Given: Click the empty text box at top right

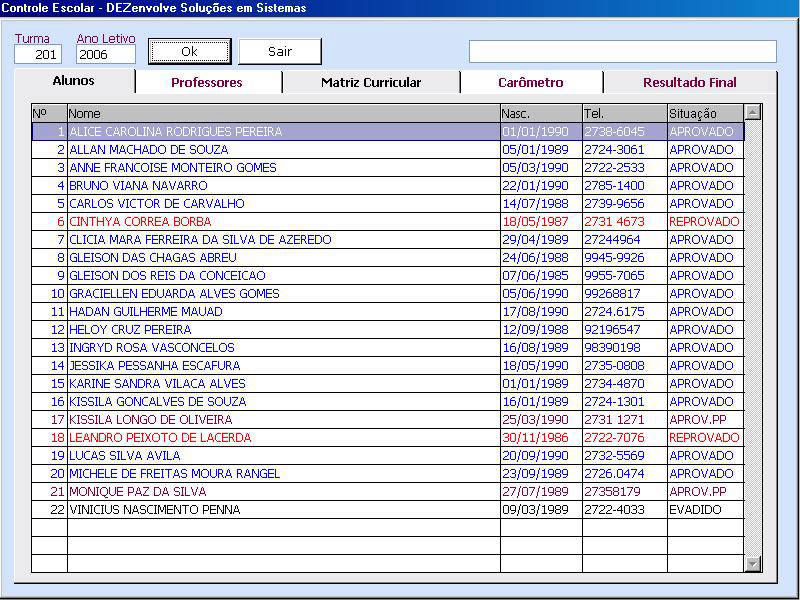Looking at the screenshot, I should click(x=622, y=52).
